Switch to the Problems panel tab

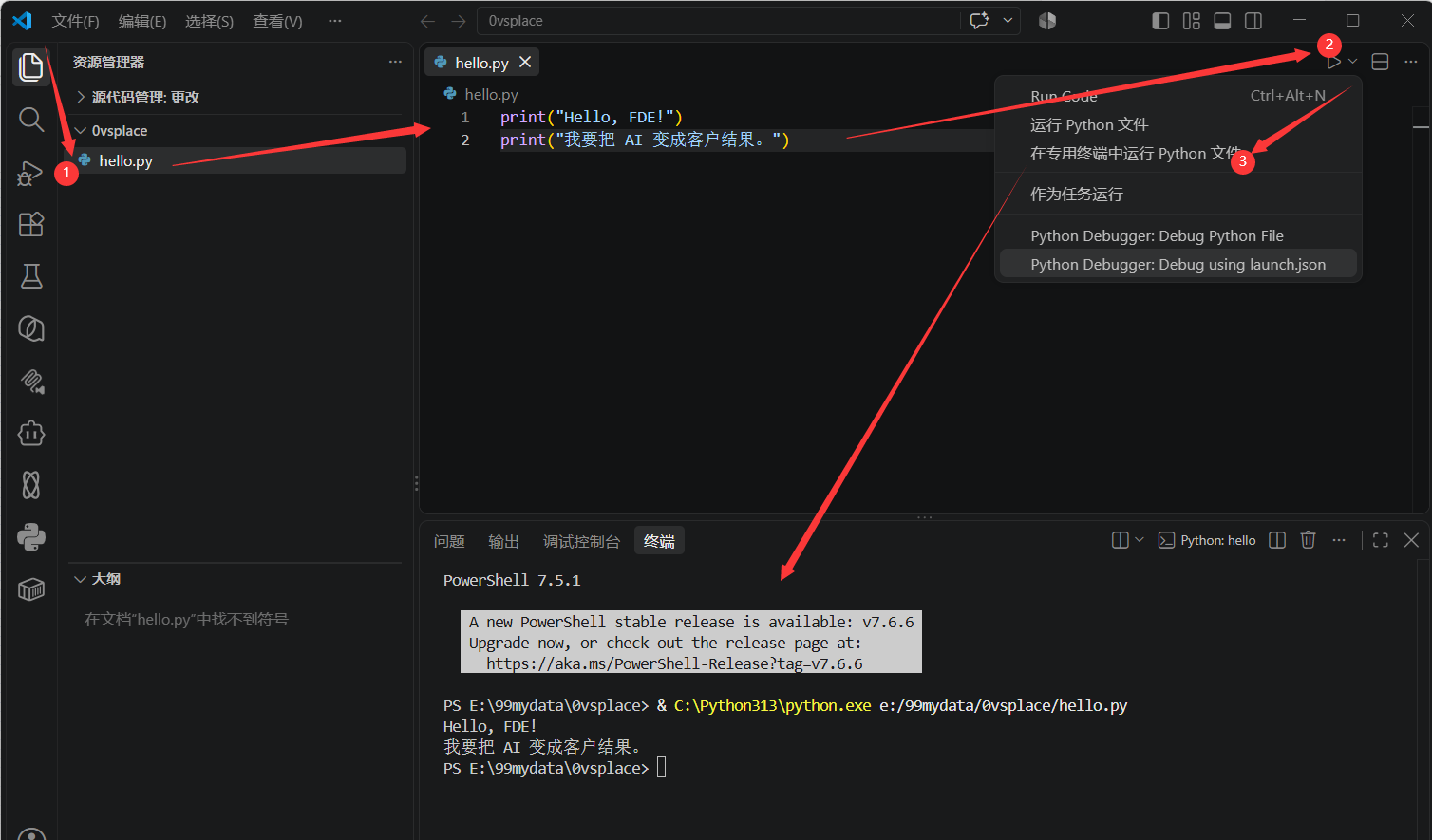tap(449, 541)
